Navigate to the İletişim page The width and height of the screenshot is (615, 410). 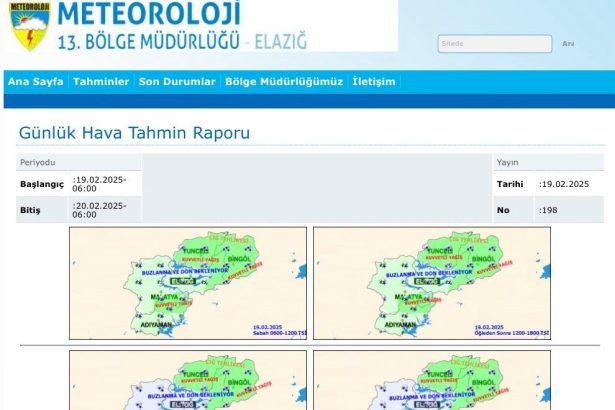point(374,81)
